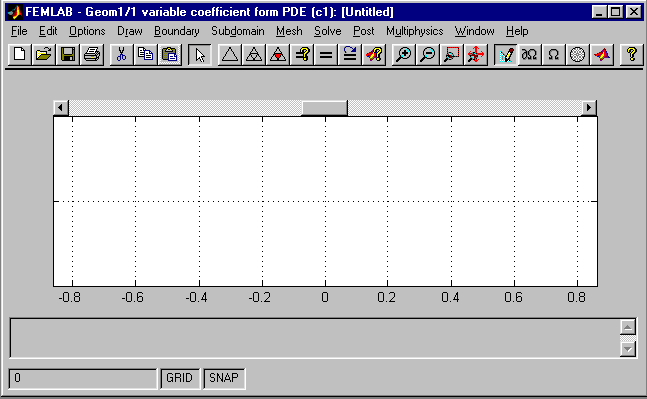Click the Zoom in magnifier icon
The width and height of the screenshot is (647, 399).
(403, 54)
